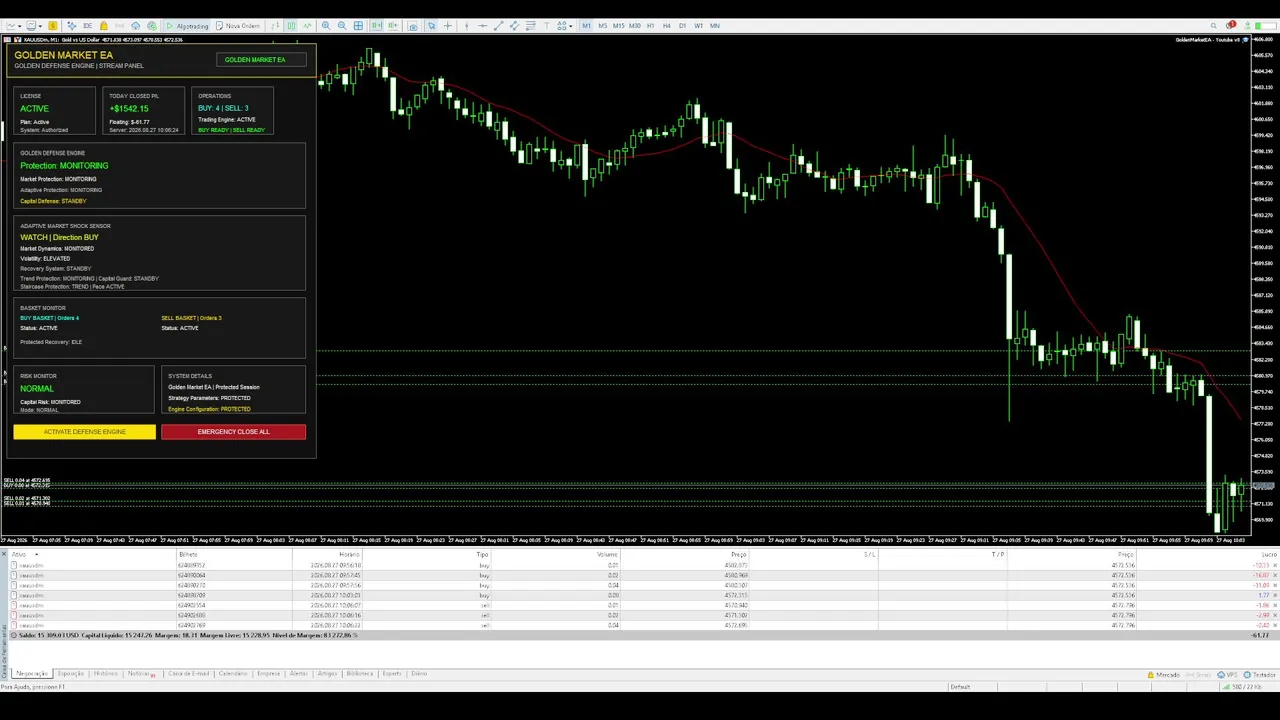Open the chart type dropdown
This screenshot has width=1280, height=720.
(14, 26)
